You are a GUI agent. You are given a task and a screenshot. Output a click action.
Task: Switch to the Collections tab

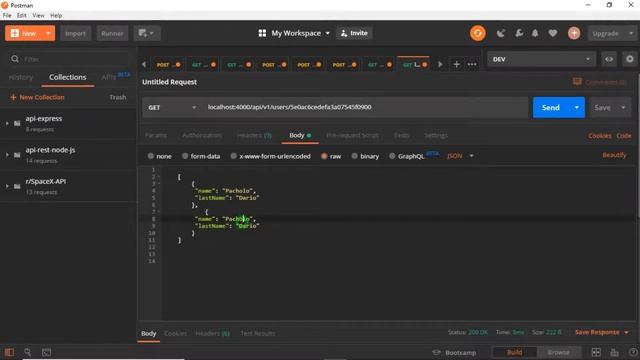coord(68,77)
